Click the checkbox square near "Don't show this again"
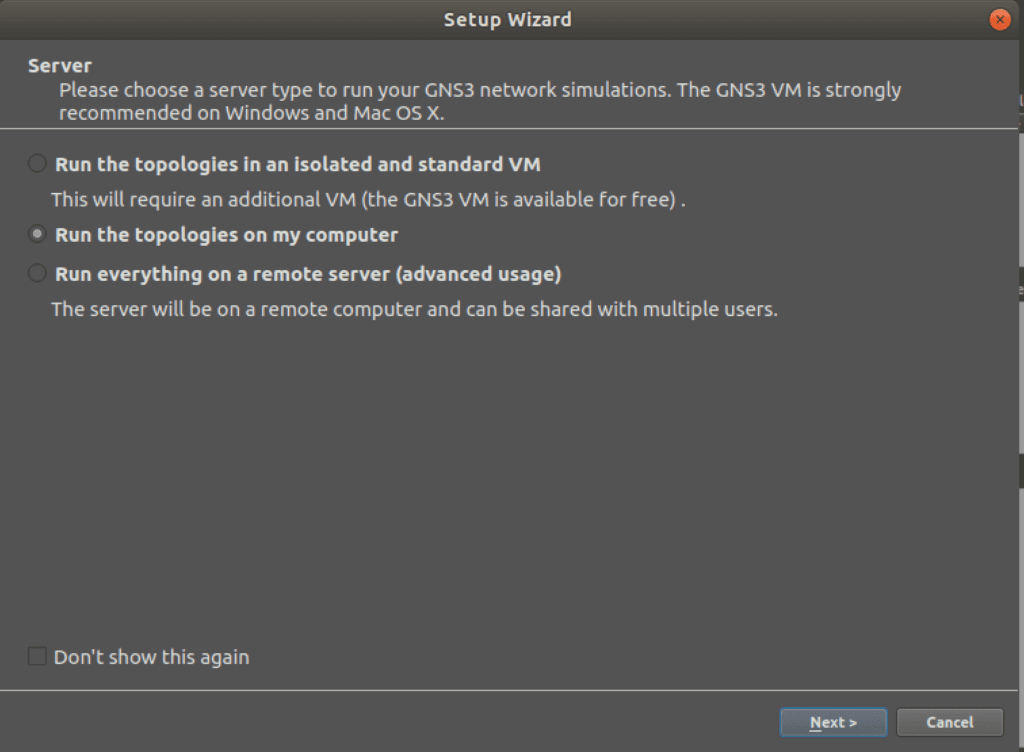The height and width of the screenshot is (752, 1024). [36, 656]
